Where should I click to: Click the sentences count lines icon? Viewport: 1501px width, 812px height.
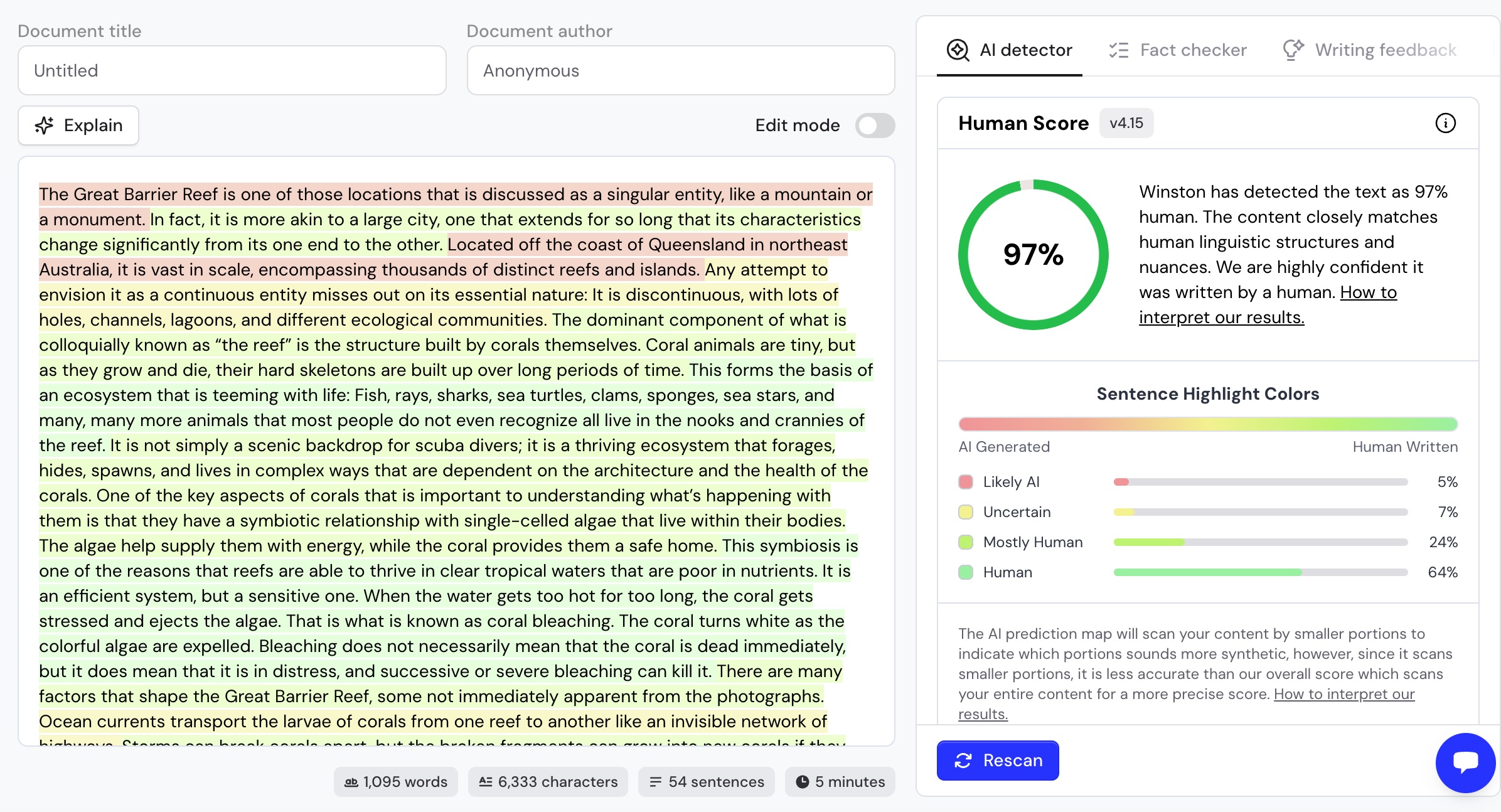click(655, 782)
